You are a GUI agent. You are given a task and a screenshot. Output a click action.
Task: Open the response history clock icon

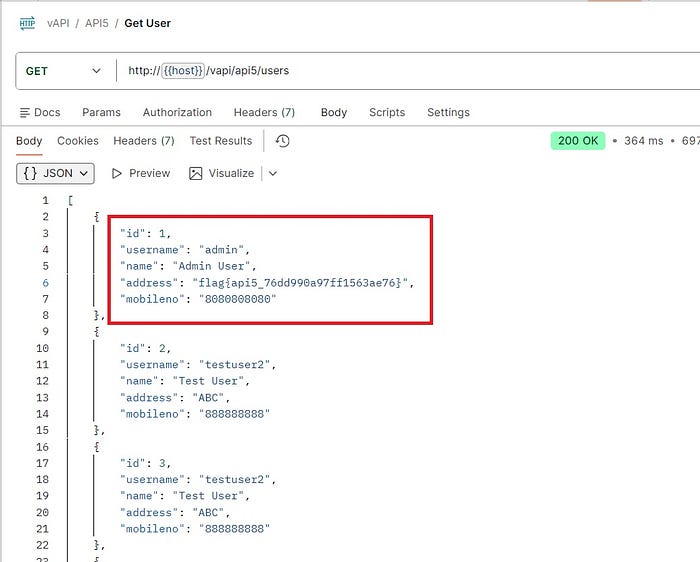coord(282,141)
